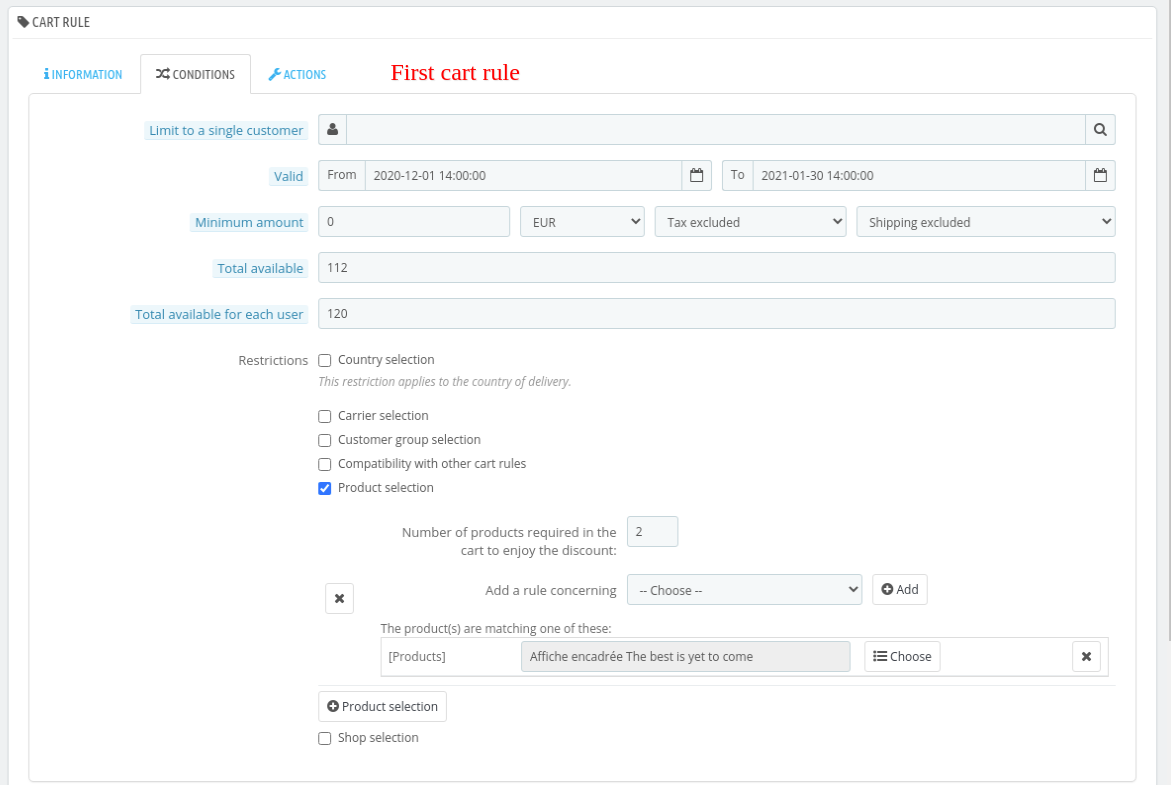The width and height of the screenshot is (1171, 785).
Task: Open the Tax excluded dropdown
Action: [750, 221]
